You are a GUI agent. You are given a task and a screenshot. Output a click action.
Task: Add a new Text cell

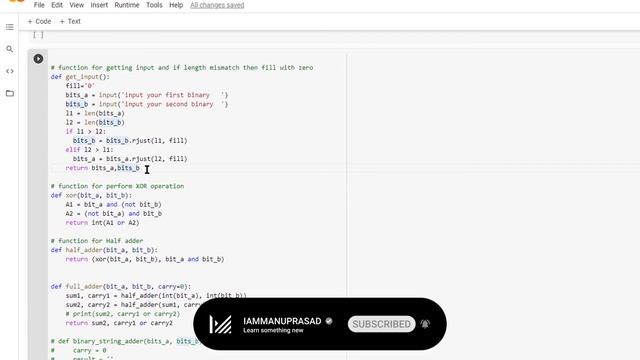(70, 21)
